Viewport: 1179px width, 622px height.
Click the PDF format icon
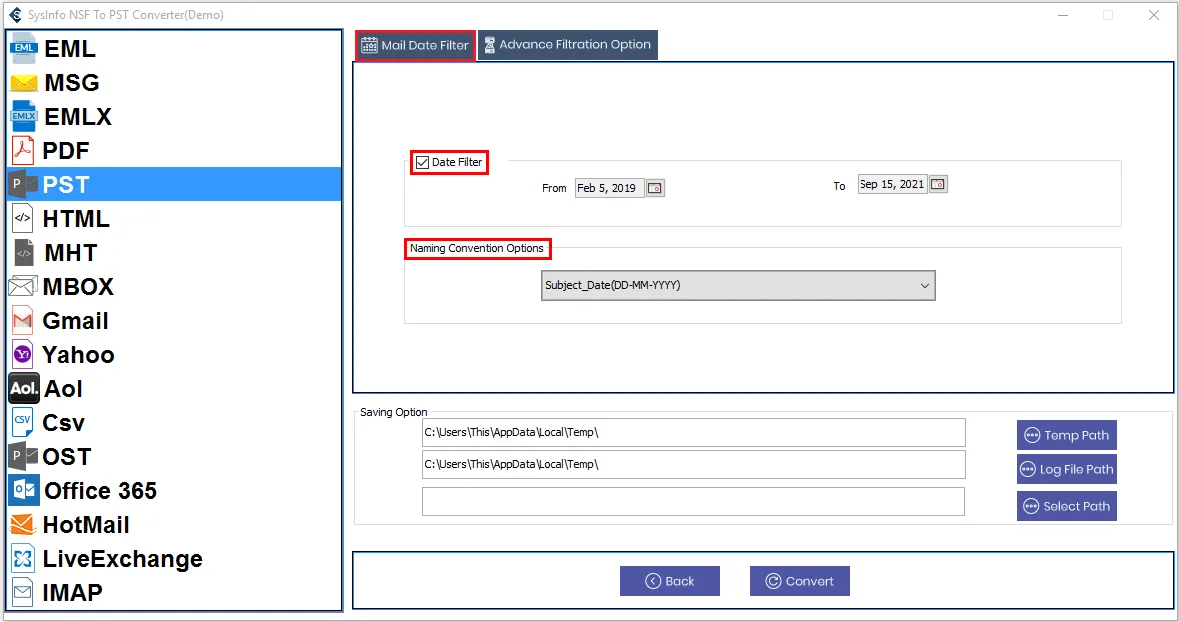23,151
